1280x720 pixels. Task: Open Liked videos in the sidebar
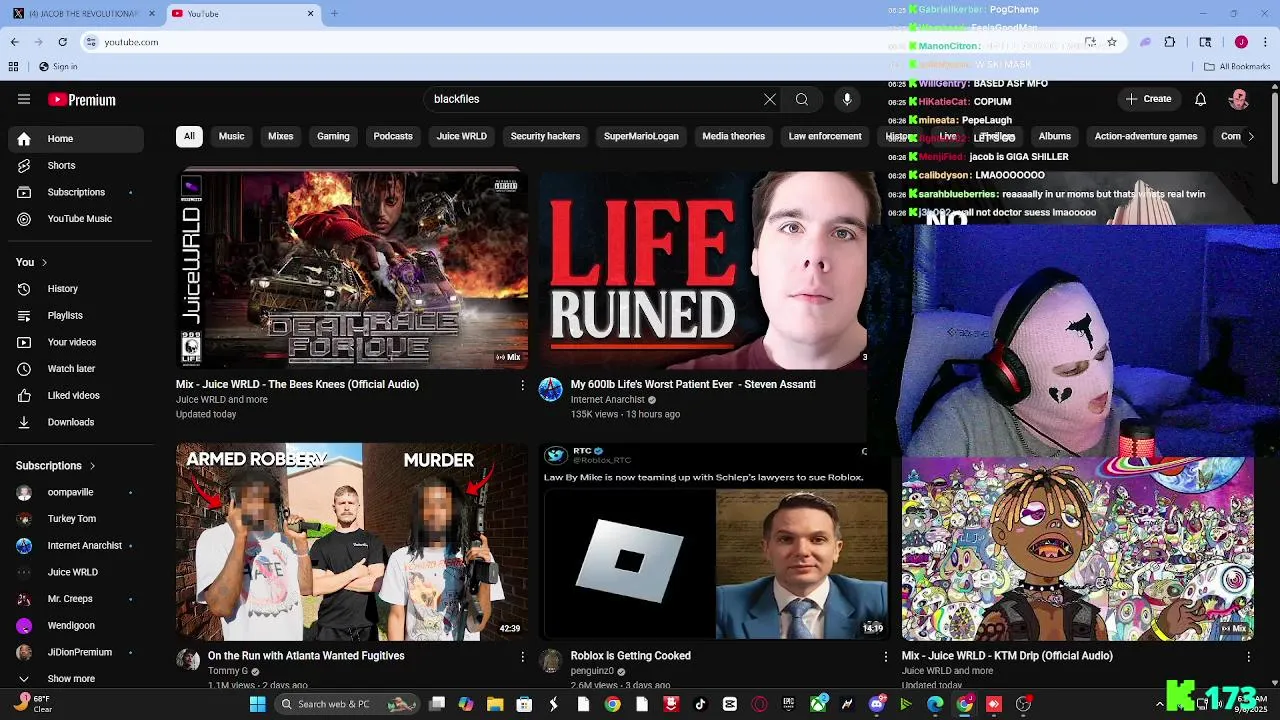click(76, 396)
